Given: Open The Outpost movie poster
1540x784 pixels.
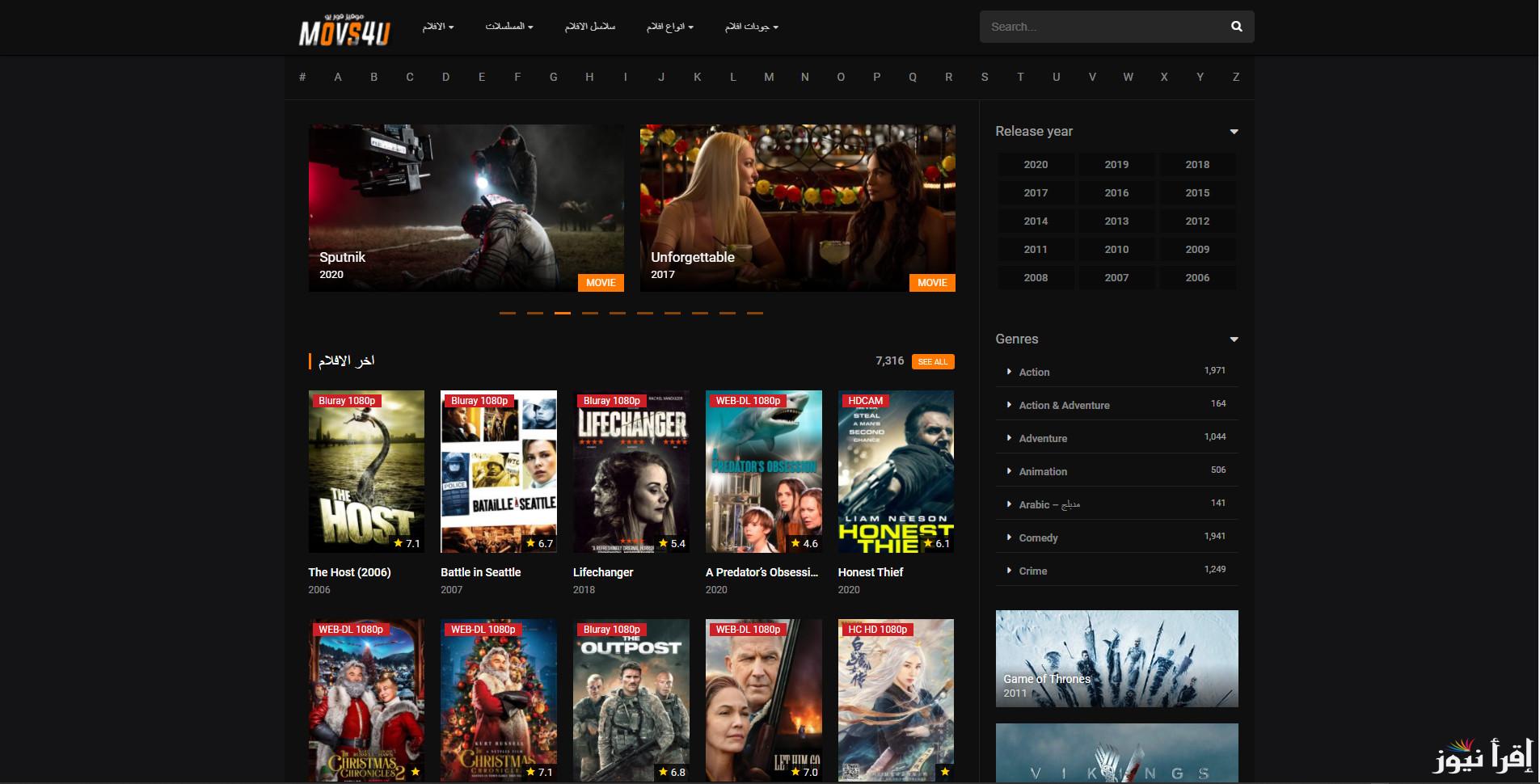Looking at the screenshot, I should click(631, 701).
